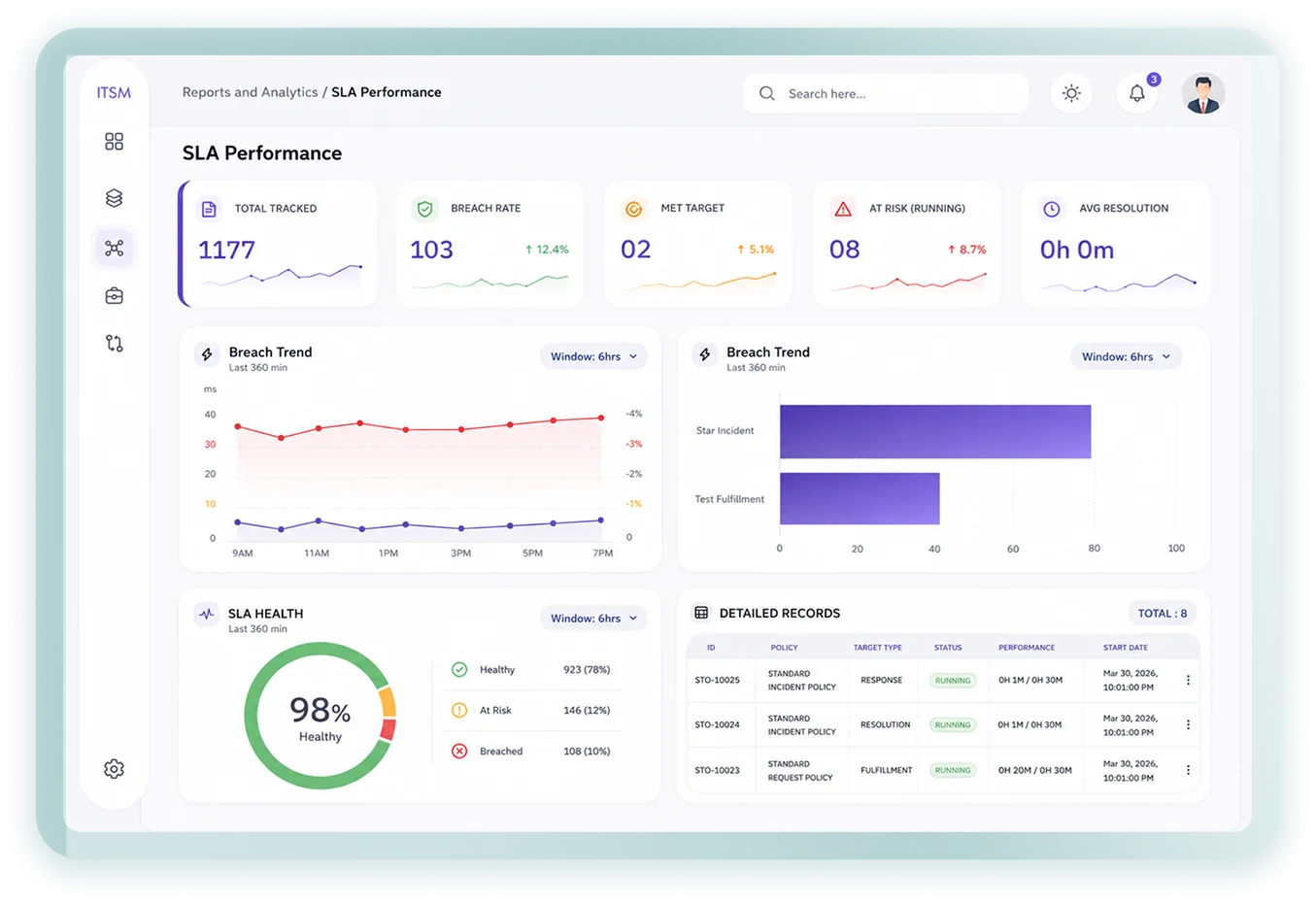Open the row menu for STO-10024
Image resolution: width=1316 pixels, height=904 pixels.
tap(1188, 725)
